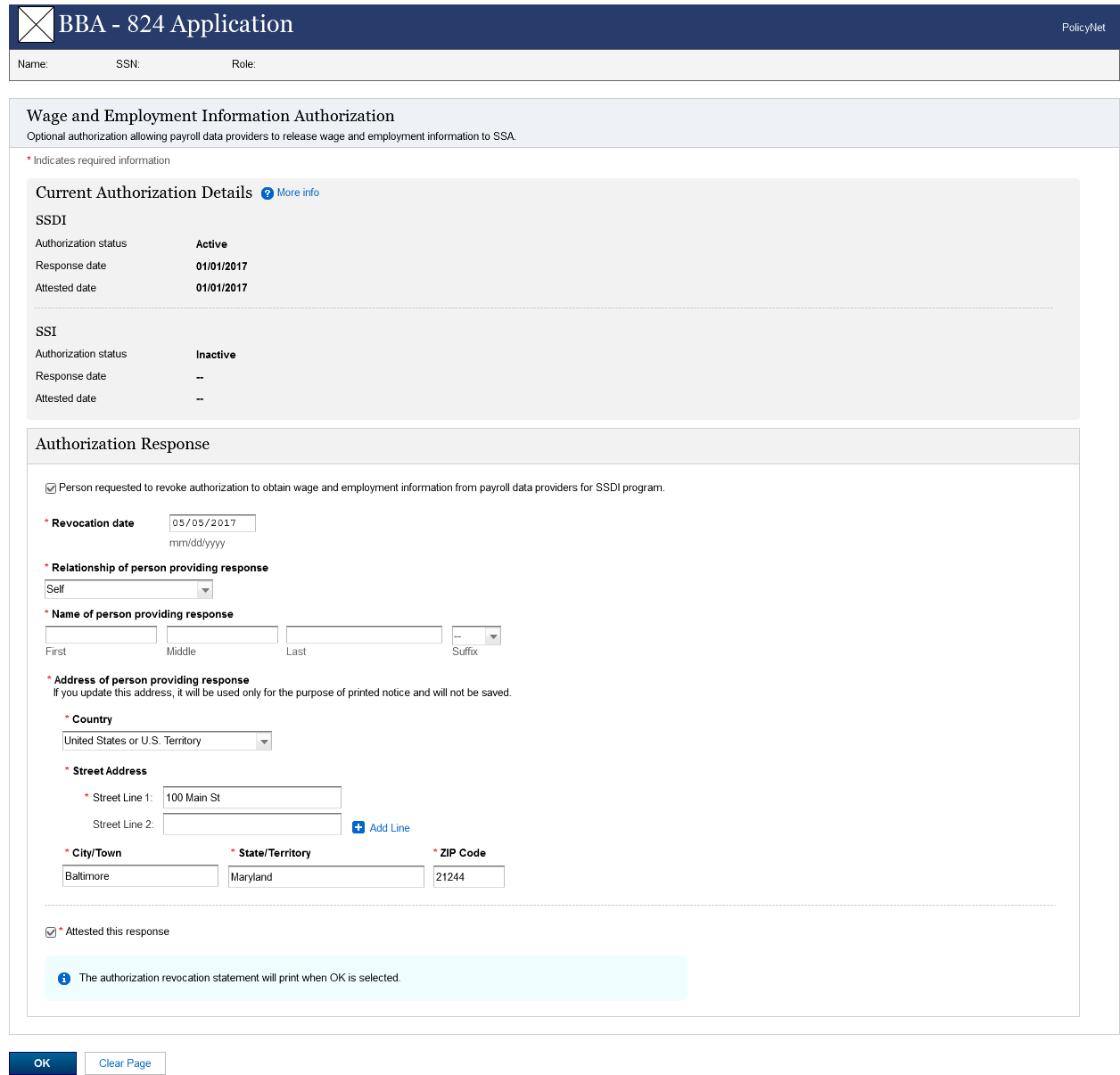Screen dimensions: 1120x1075
Task: Focus the Revocation date field
Action: coord(212,523)
